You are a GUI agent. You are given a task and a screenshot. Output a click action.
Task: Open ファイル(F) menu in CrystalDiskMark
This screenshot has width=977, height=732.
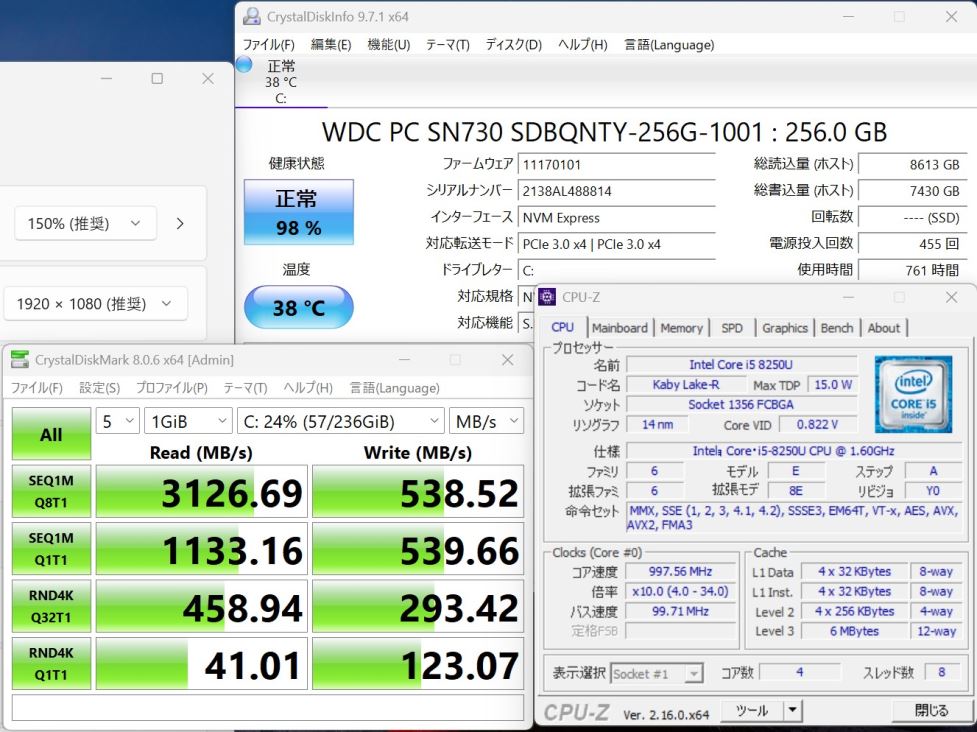click(x=37, y=388)
